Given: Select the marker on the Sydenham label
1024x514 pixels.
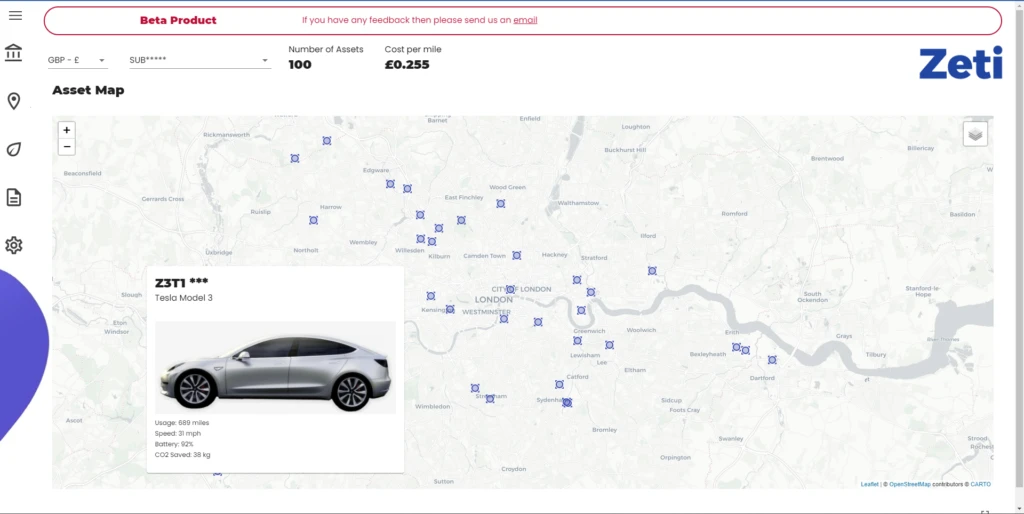Looking at the screenshot, I should 567,402.
